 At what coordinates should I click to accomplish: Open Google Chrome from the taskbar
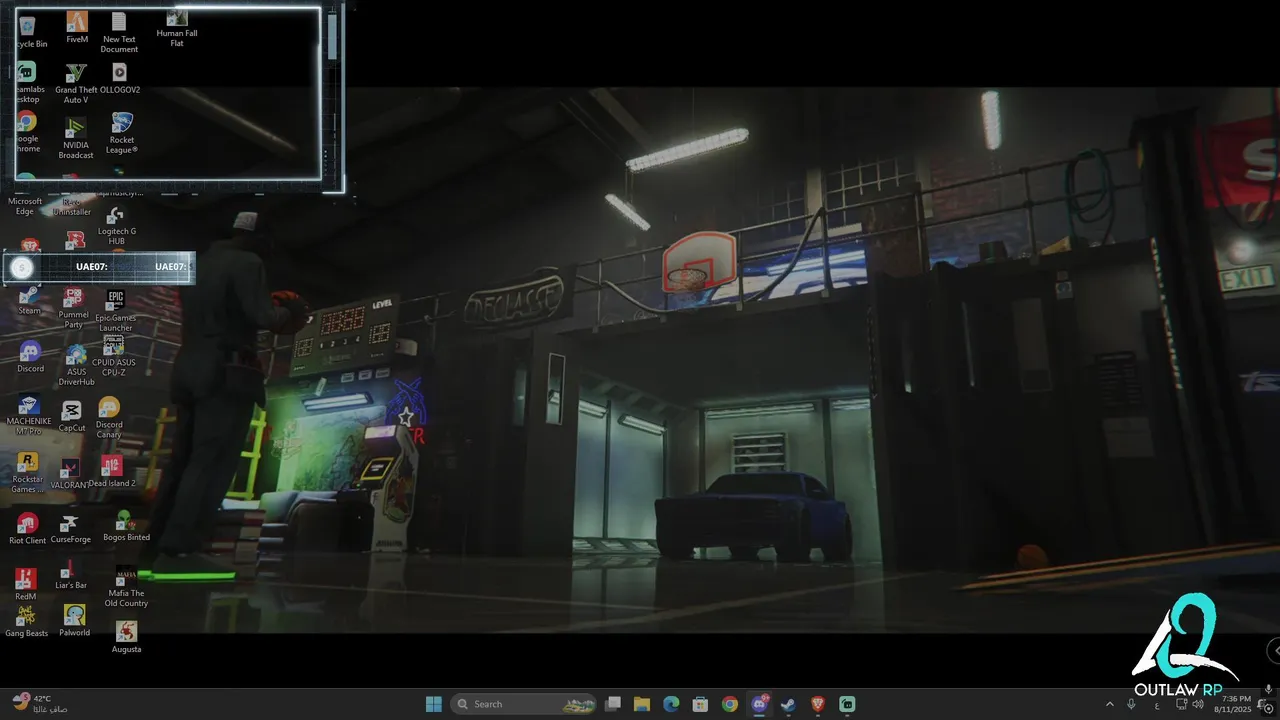[x=730, y=704]
